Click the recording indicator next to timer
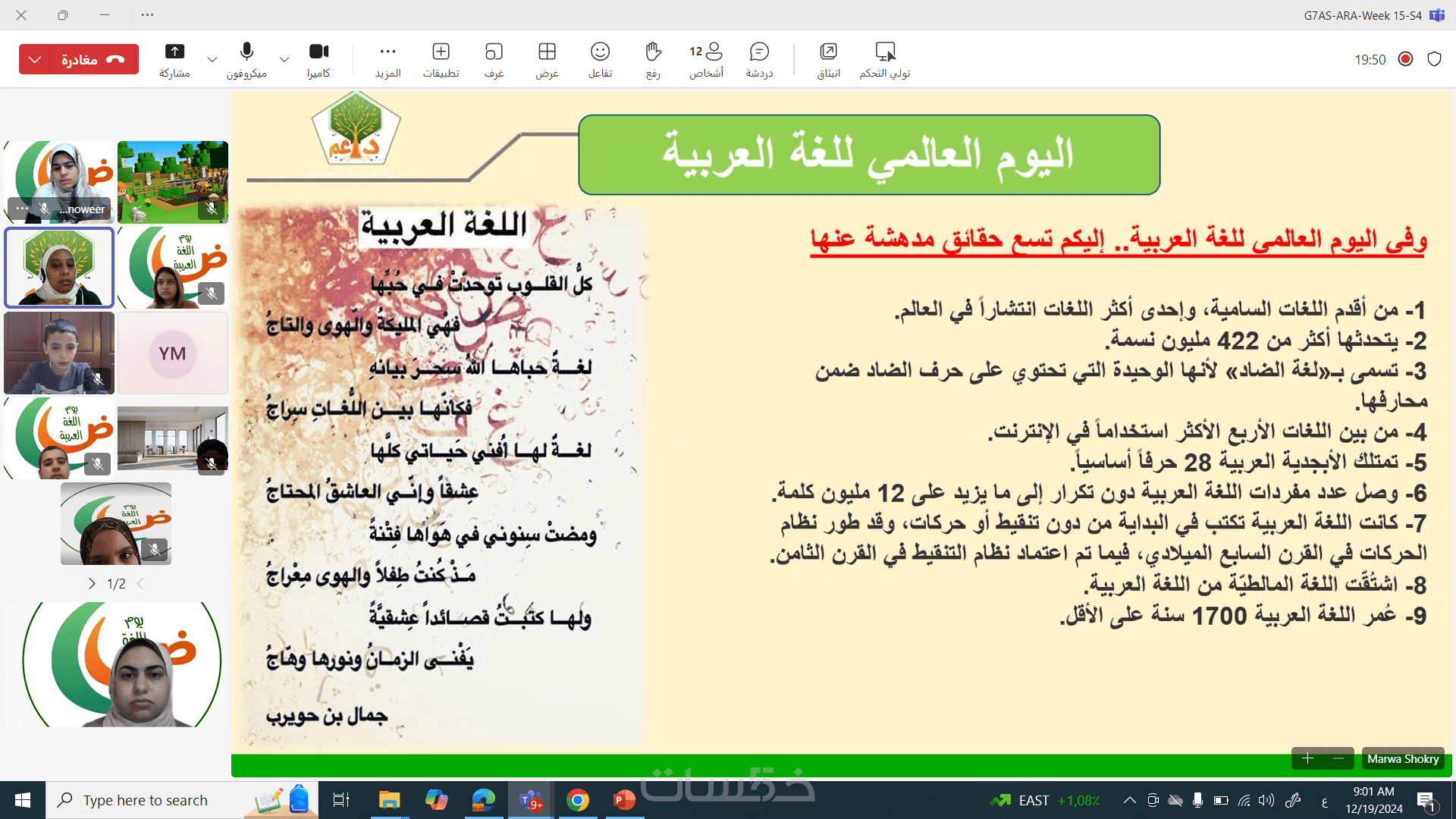The width and height of the screenshot is (1456, 819). click(1405, 59)
